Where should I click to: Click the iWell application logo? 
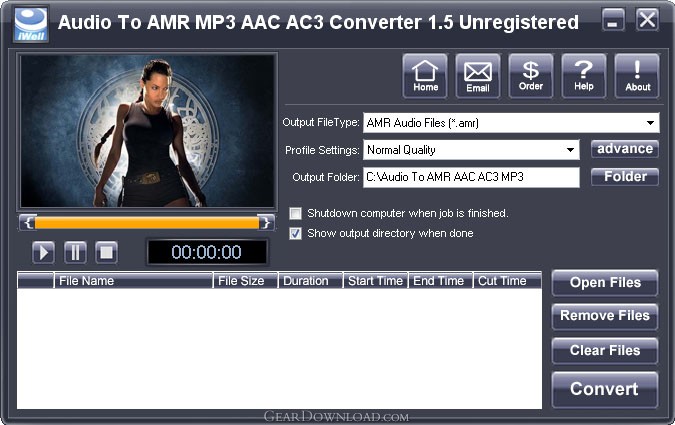[31, 25]
